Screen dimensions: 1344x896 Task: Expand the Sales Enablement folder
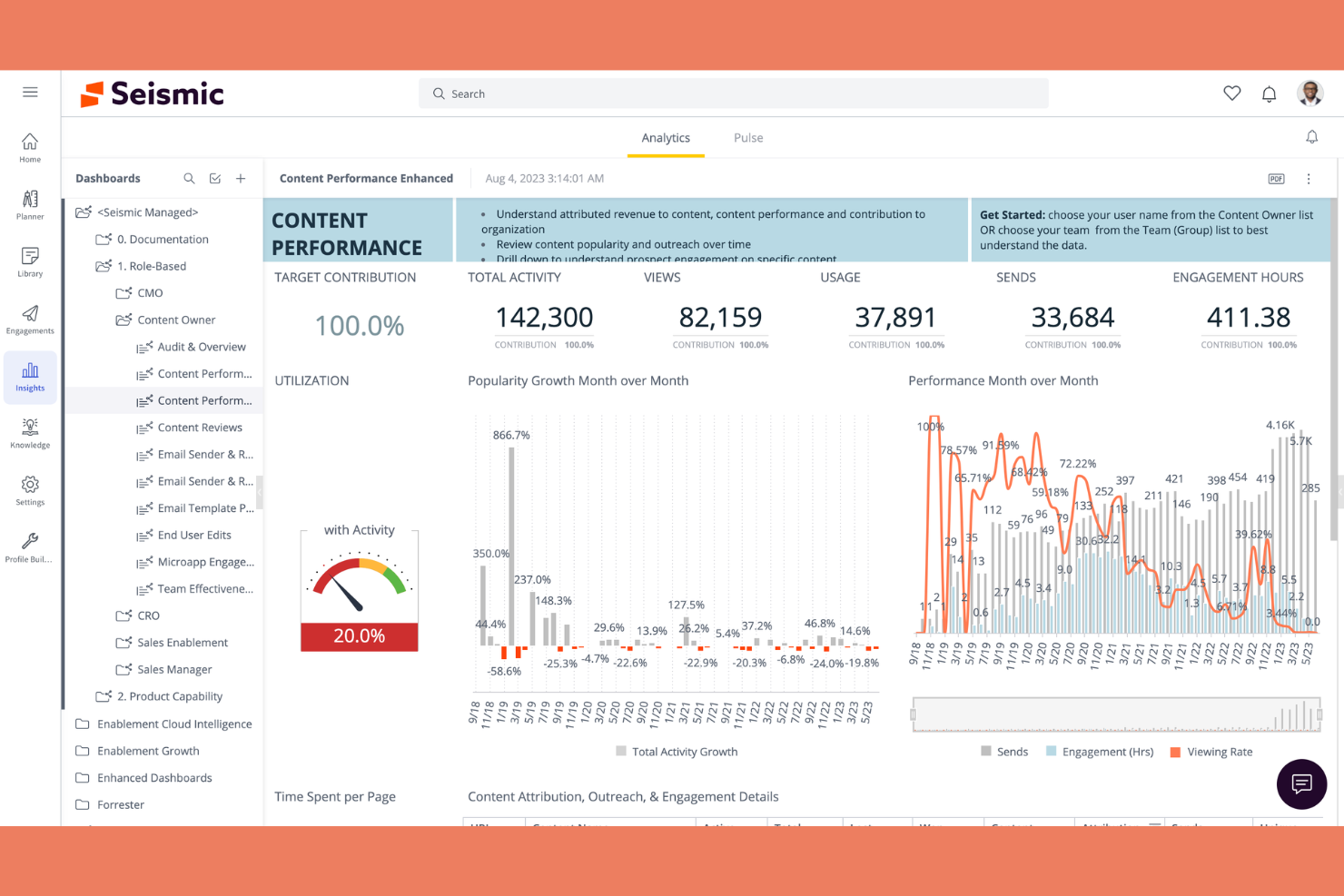click(x=172, y=643)
